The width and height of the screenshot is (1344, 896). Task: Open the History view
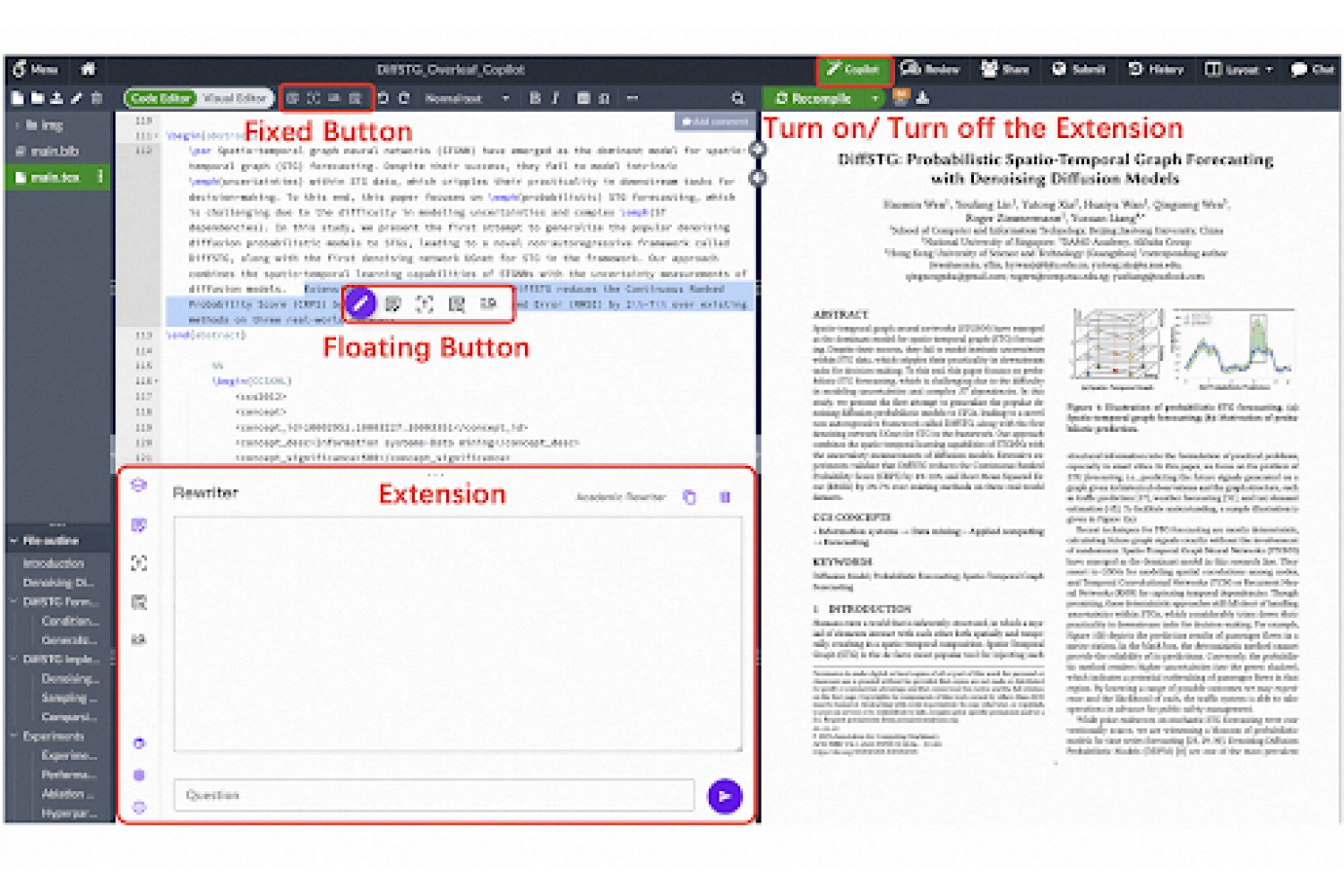(x=1156, y=69)
